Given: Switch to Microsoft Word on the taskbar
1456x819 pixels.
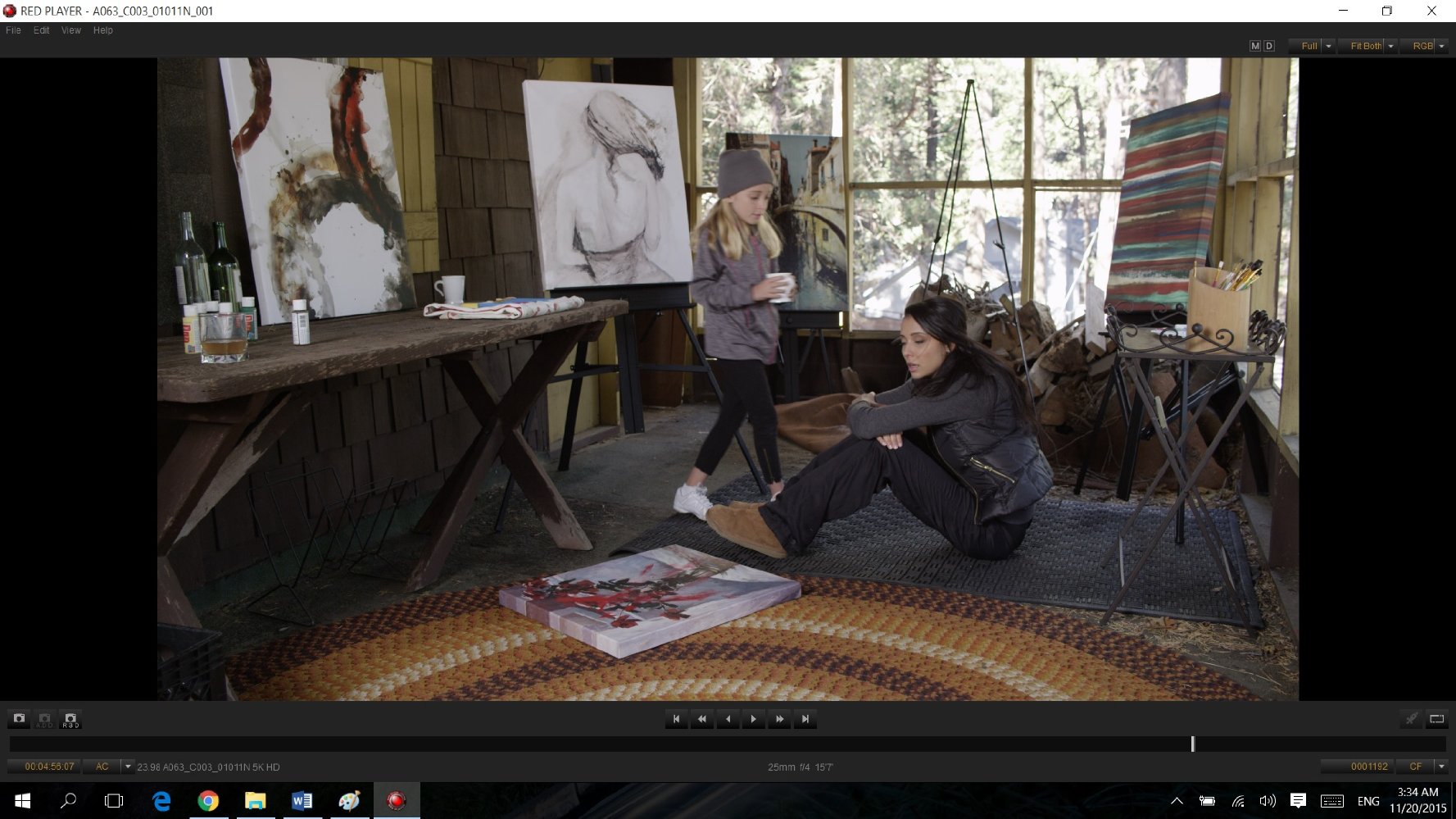Looking at the screenshot, I should [302, 801].
